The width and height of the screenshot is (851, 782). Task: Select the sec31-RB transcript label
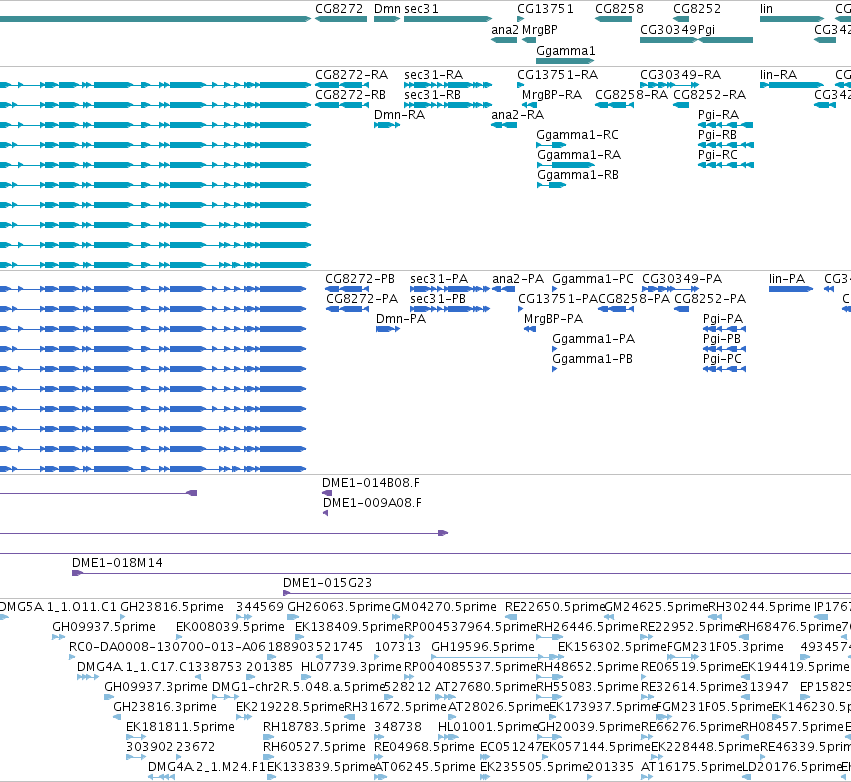432,95
